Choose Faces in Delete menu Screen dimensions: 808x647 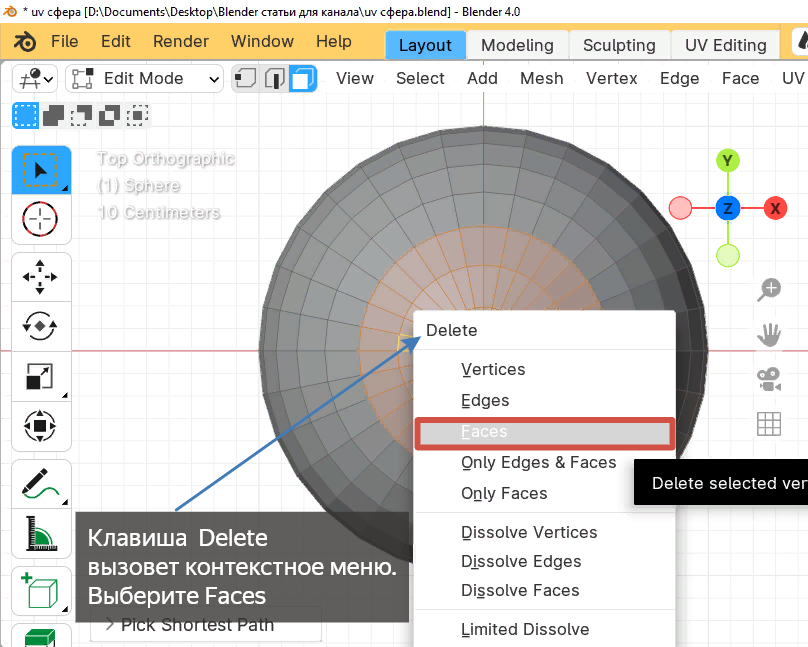pos(545,433)
